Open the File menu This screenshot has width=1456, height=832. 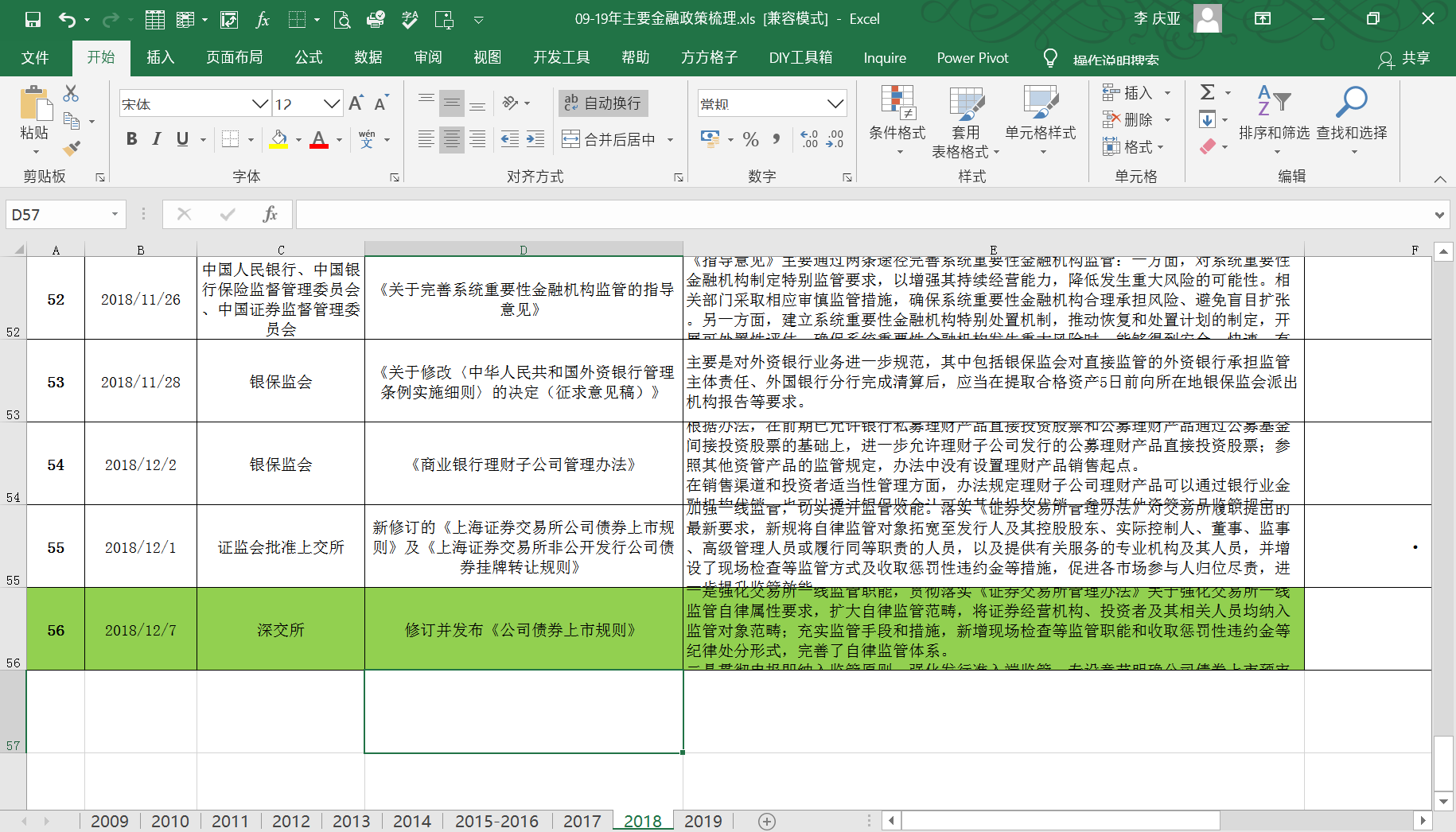click(35, 57)
